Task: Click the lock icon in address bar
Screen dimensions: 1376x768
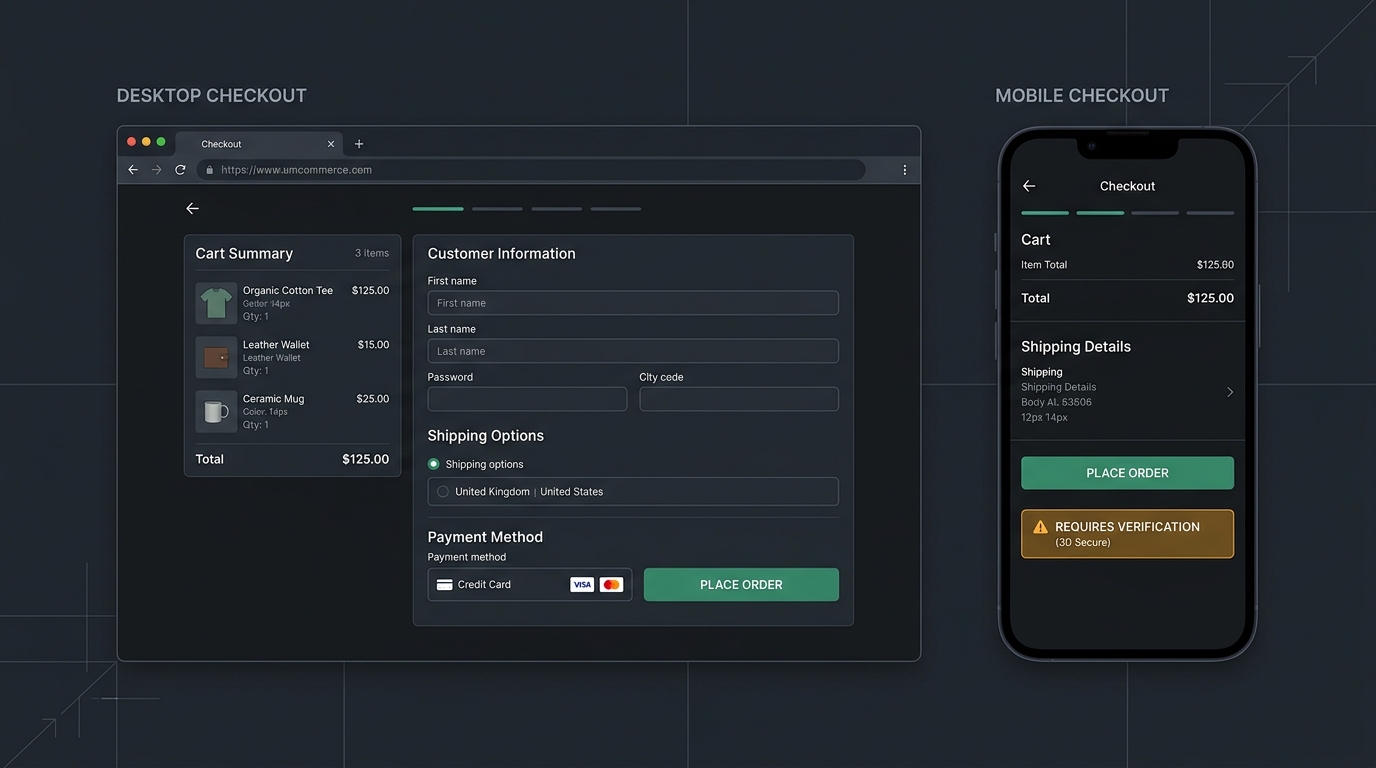Action: 209,170
